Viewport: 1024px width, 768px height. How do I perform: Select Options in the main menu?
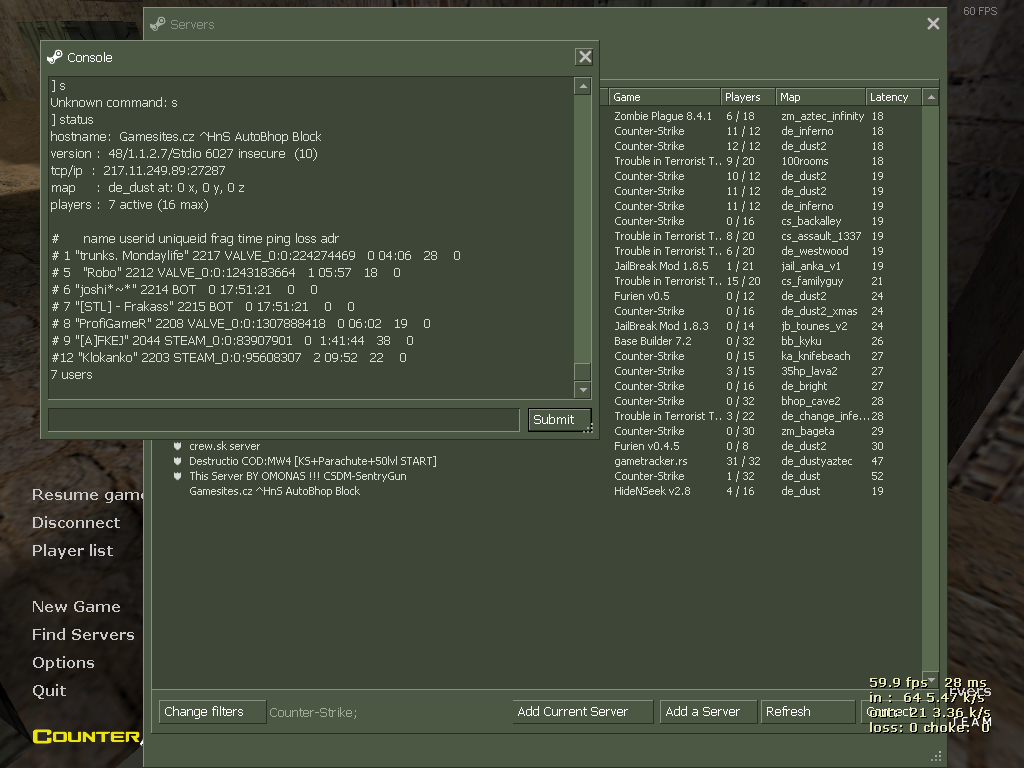63,662
